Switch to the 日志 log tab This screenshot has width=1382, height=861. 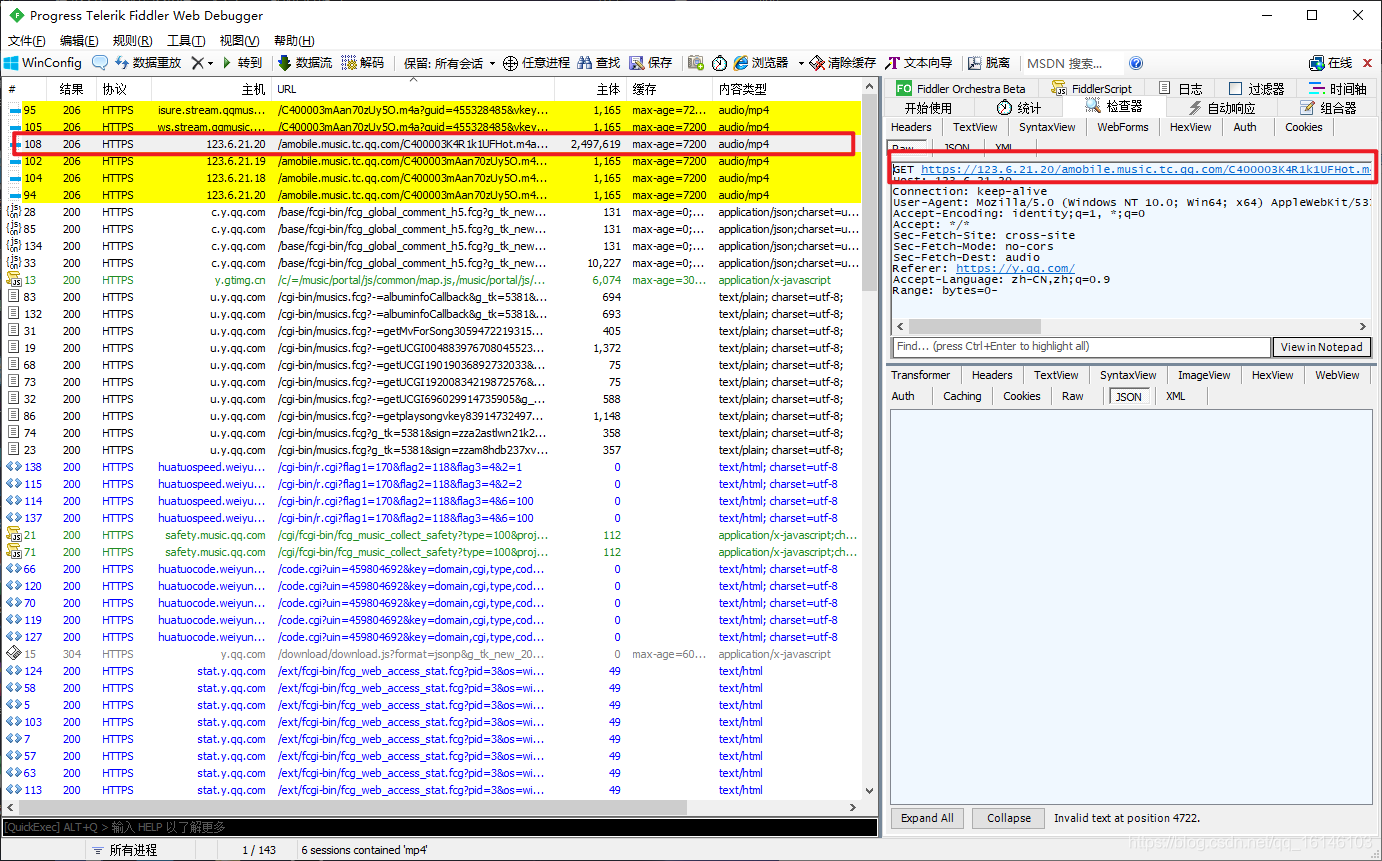pyautogui.click(x=1179, y=88)
